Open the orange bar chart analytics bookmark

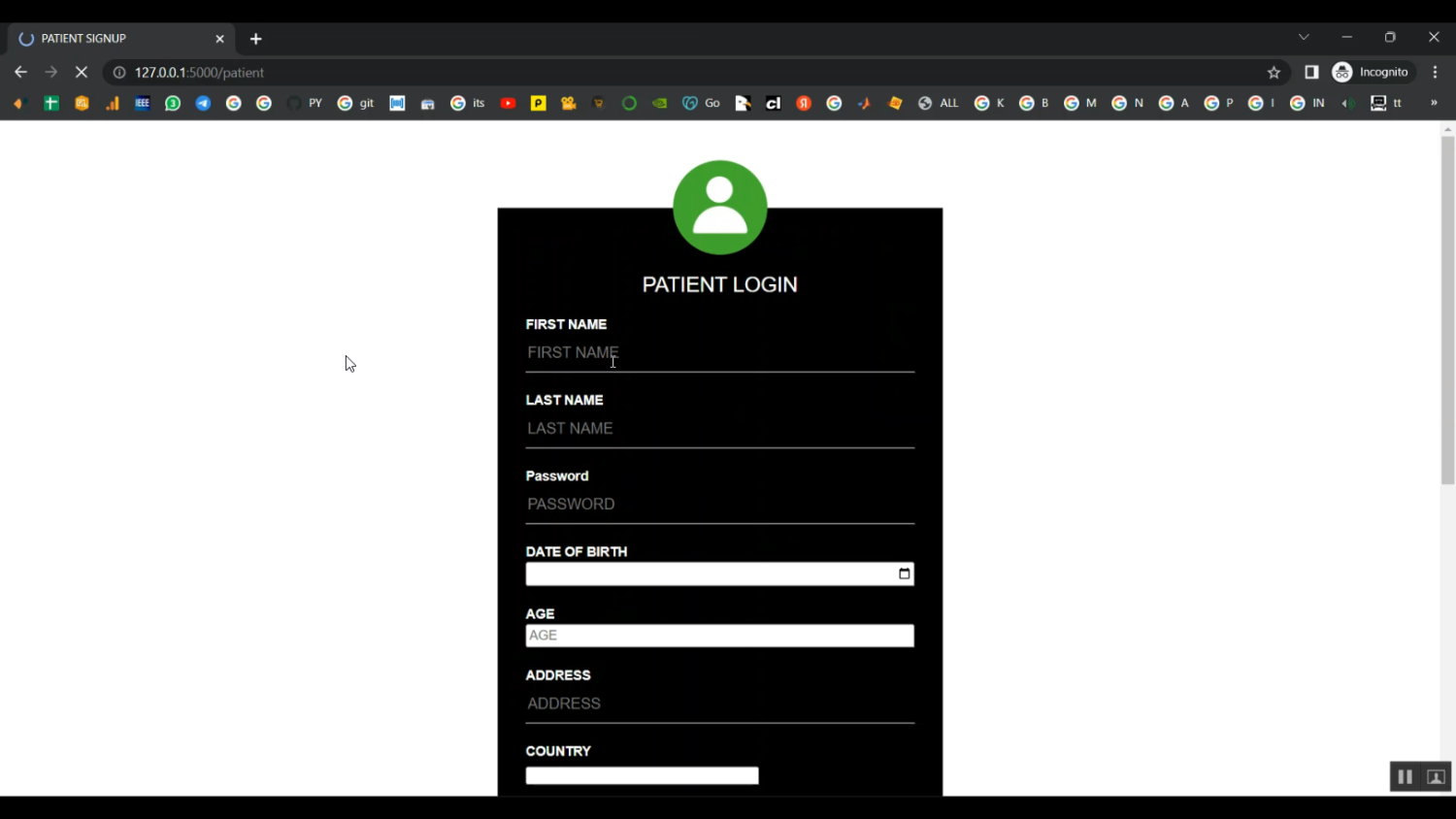tap(113, 103)
